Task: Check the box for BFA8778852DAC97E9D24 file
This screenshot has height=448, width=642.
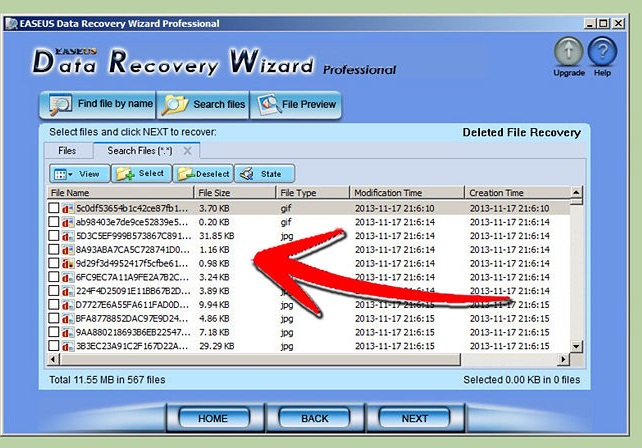Action: click(54, 319)
